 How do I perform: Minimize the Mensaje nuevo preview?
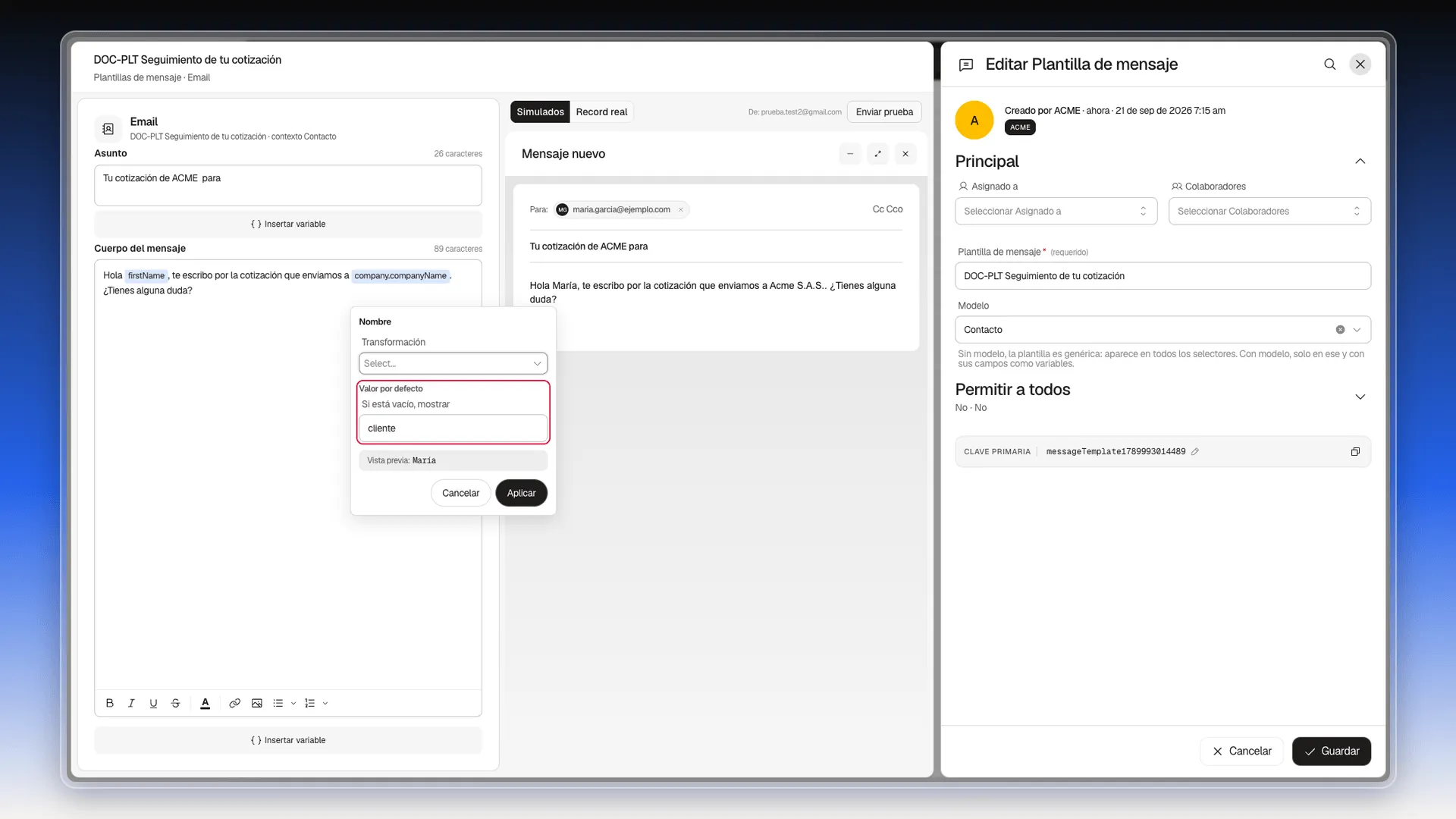850,154
